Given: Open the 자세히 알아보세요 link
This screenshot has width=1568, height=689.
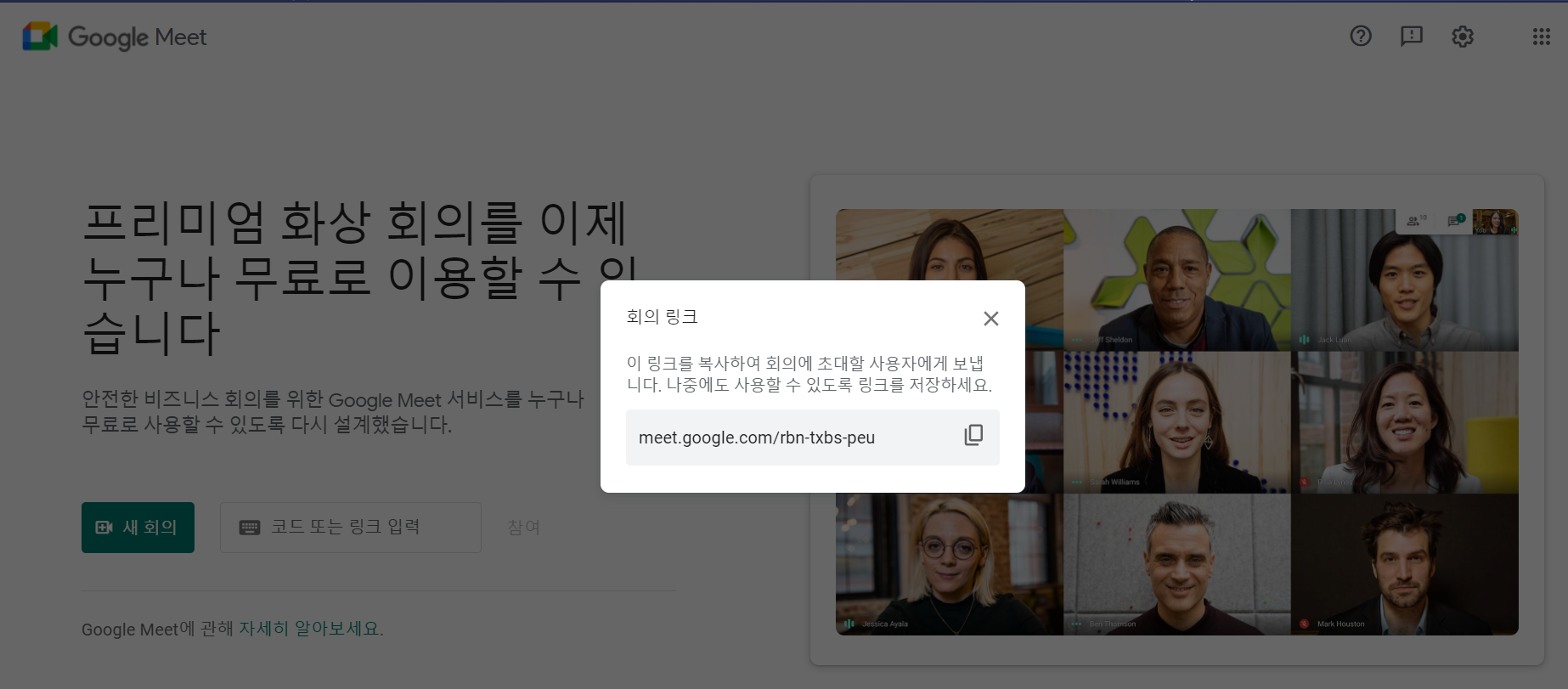Looking at the screenshot, I should click(x=309, y=629).
